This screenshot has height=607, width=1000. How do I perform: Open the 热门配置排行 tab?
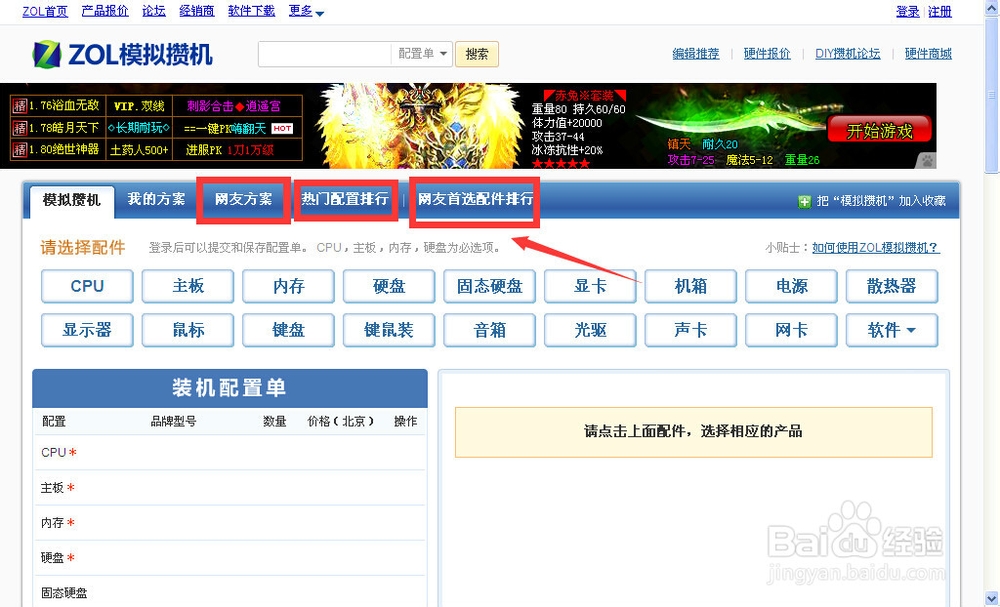(x=345, y=199)
